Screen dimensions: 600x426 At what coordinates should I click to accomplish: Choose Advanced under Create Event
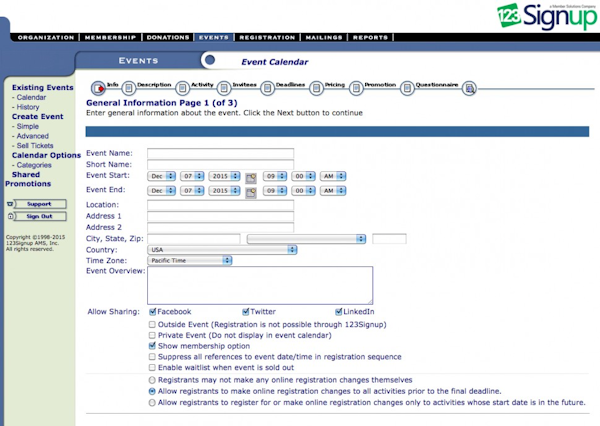click(33, 136)
